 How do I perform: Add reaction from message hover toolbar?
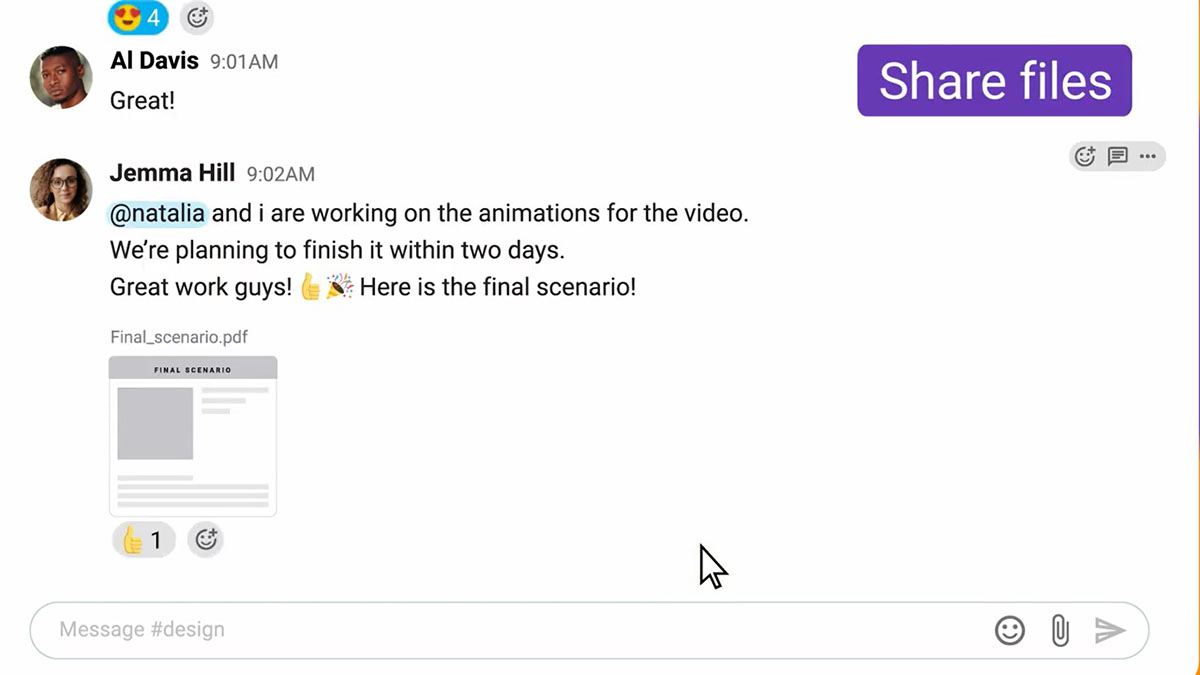tap(1085, 156)
